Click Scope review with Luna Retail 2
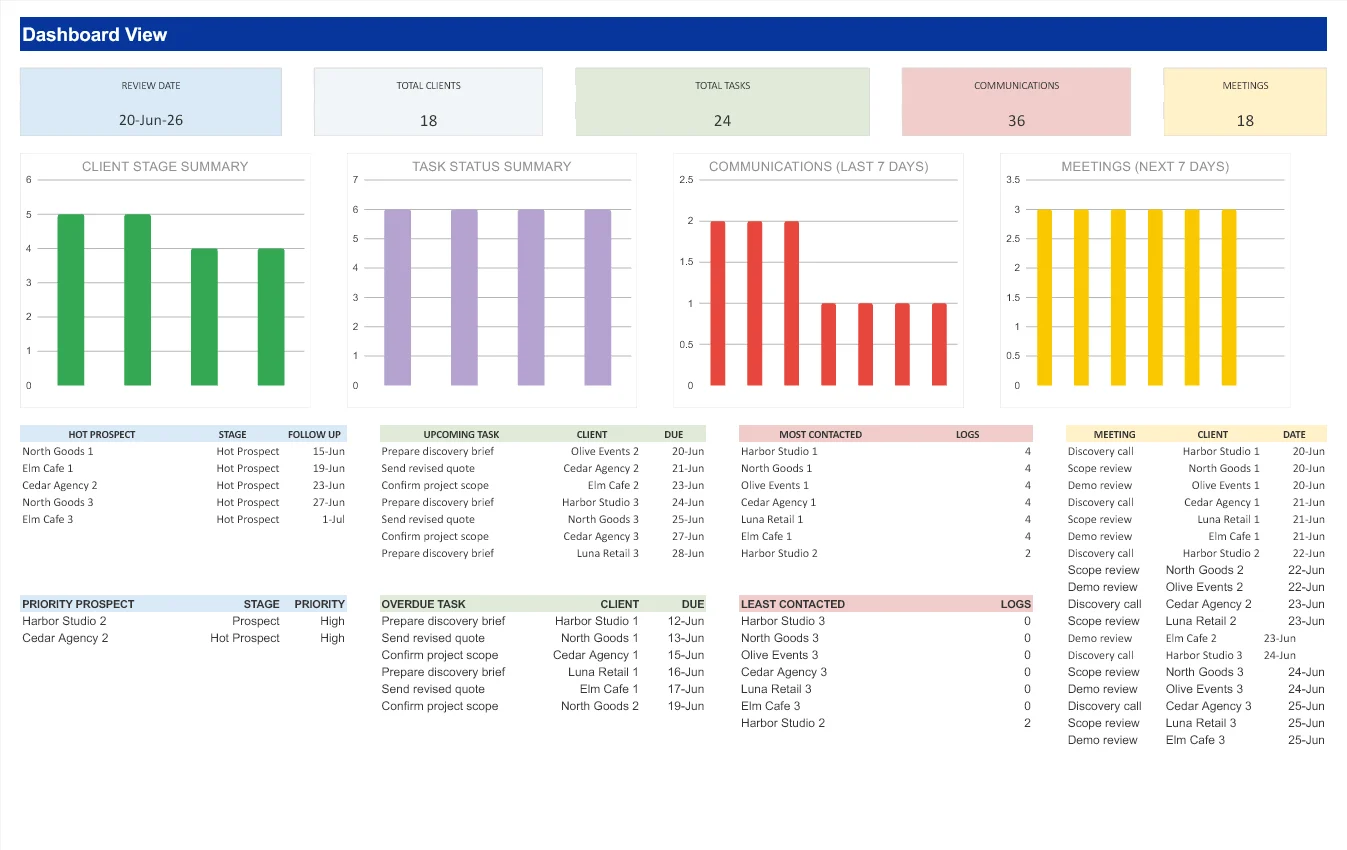The image size is (1347, 850). click(1104, 621)
